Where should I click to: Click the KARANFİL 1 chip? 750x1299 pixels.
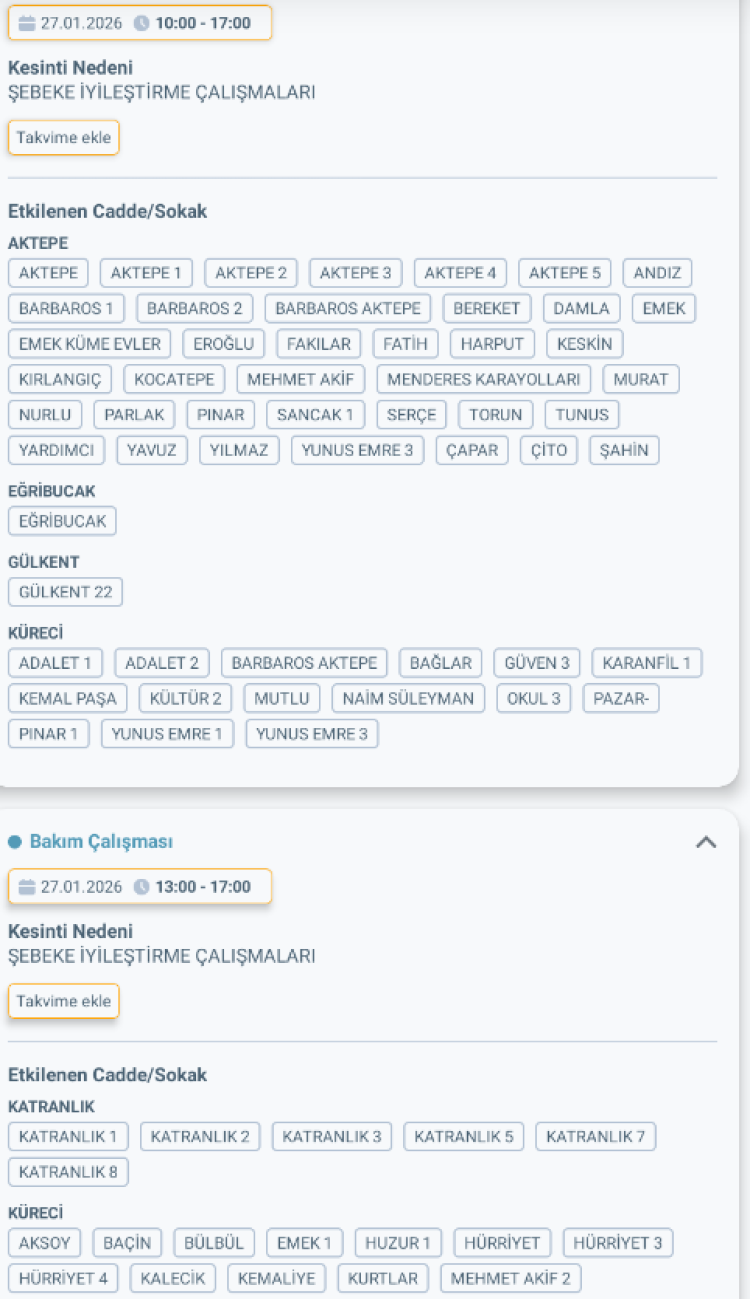pyautogui.click(x=647, y=663)
